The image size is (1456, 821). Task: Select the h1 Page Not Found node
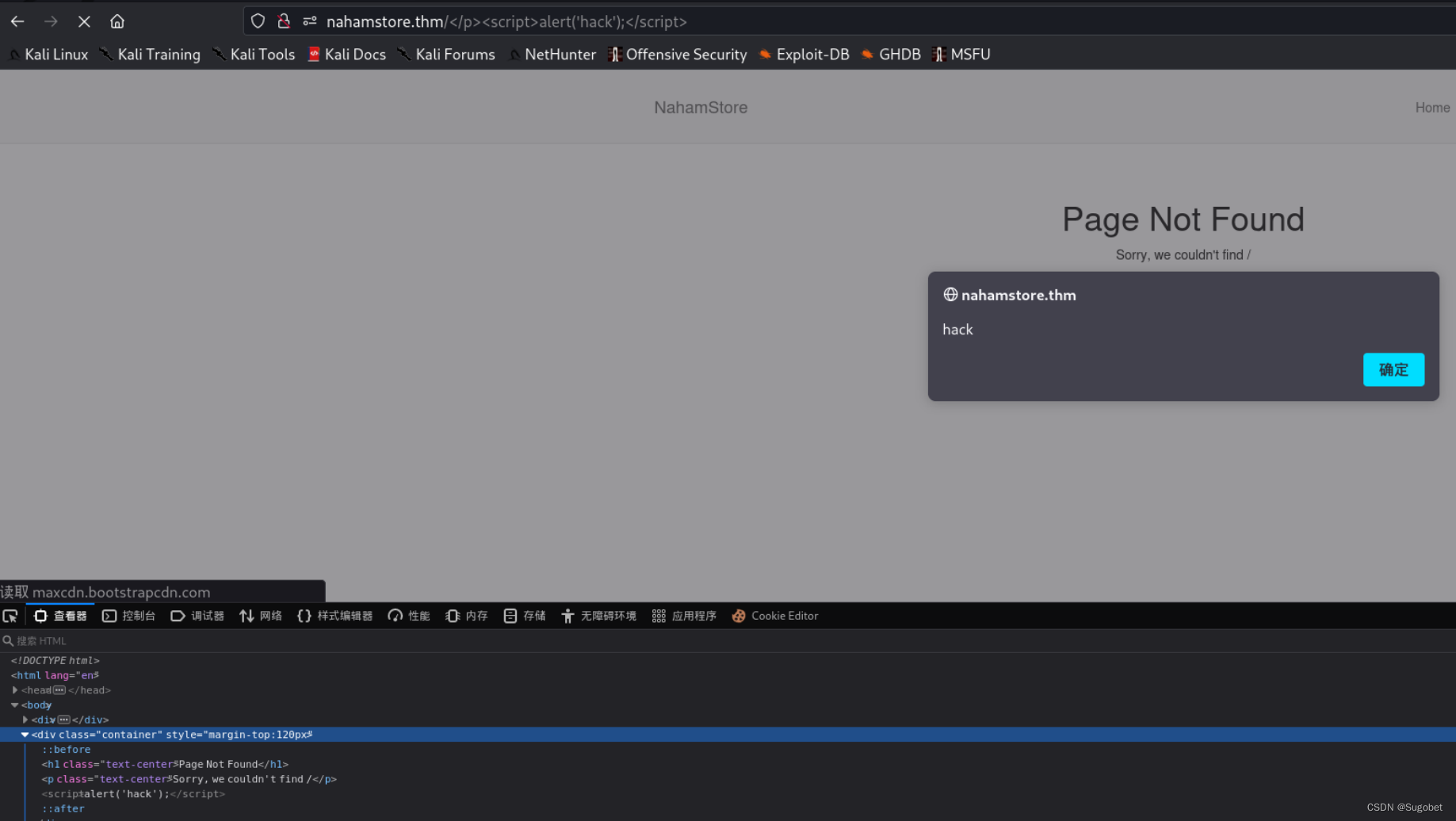tap(165, 764)
